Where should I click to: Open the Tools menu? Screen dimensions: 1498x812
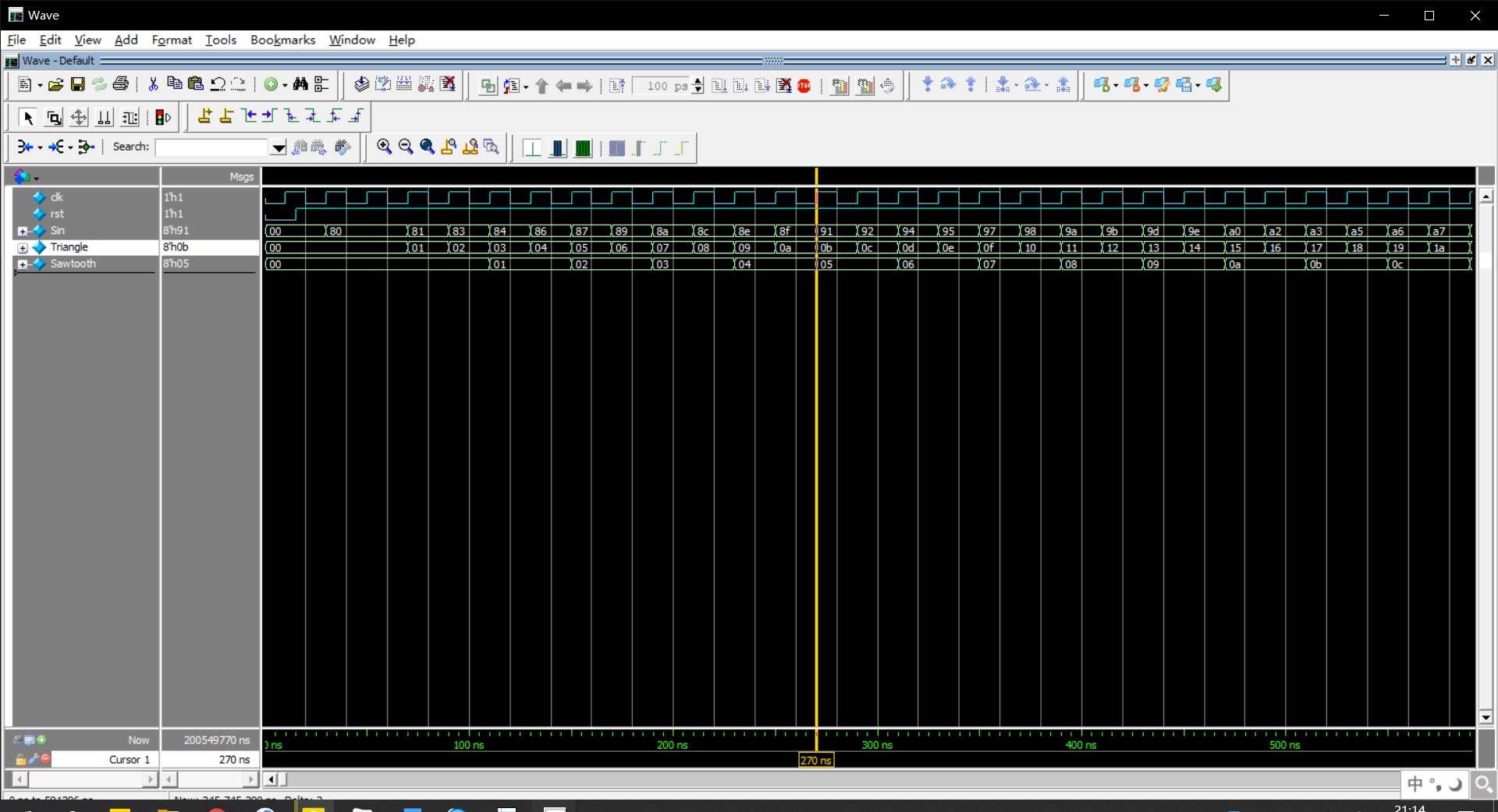pos(221,40)
